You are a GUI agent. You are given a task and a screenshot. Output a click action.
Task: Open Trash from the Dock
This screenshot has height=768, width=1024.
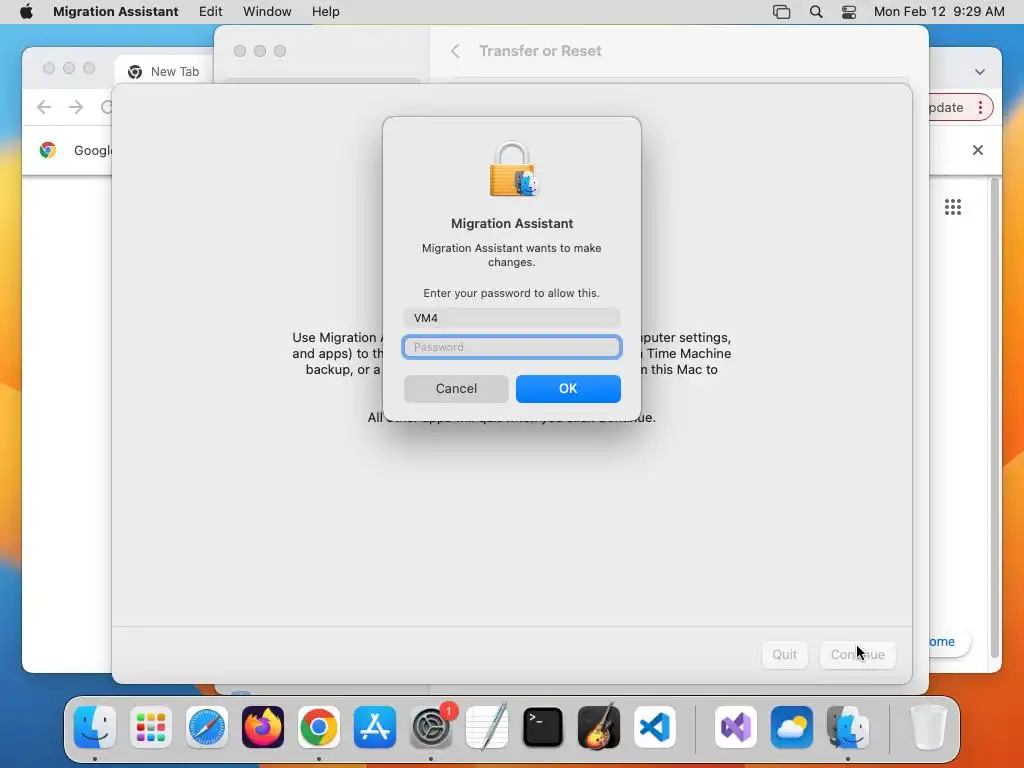[928, 727]
